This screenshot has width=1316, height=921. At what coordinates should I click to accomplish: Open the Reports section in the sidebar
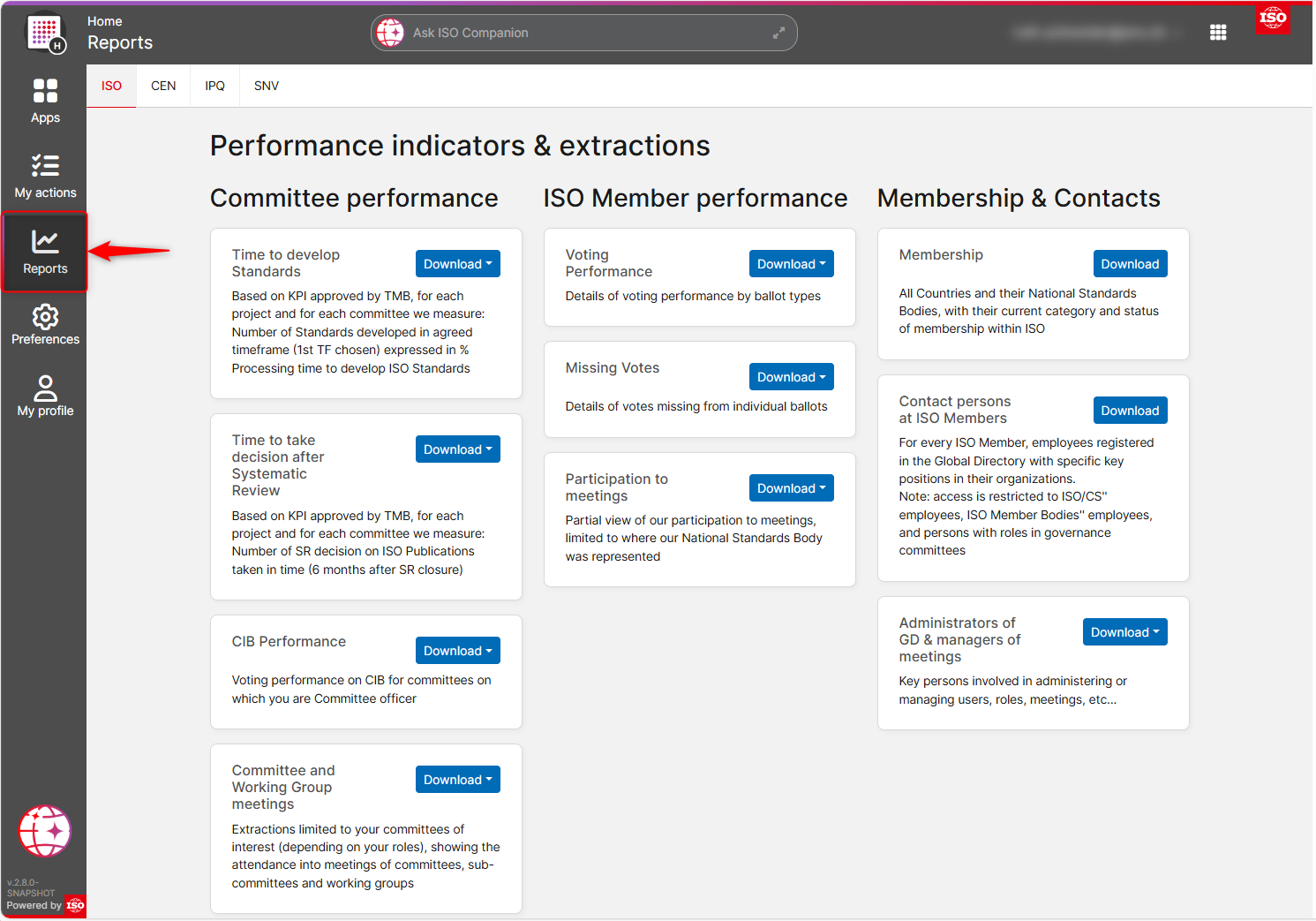[45, 252]
